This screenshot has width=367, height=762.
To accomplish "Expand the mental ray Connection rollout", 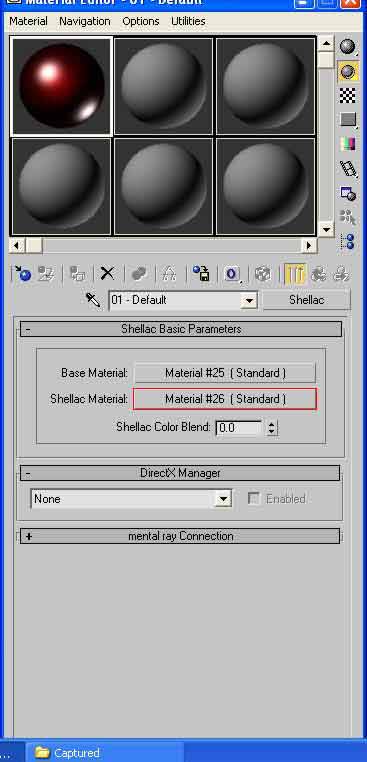I will 180,536.
